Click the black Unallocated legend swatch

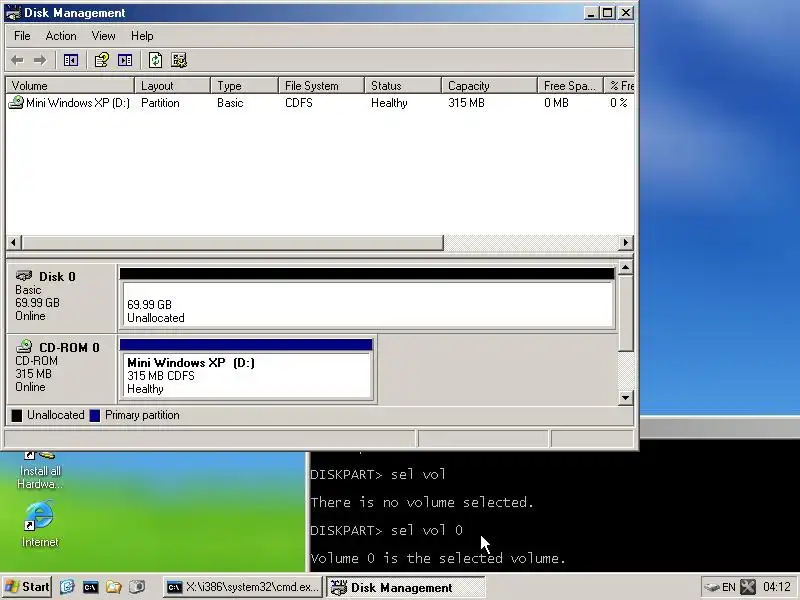point(17,415)
